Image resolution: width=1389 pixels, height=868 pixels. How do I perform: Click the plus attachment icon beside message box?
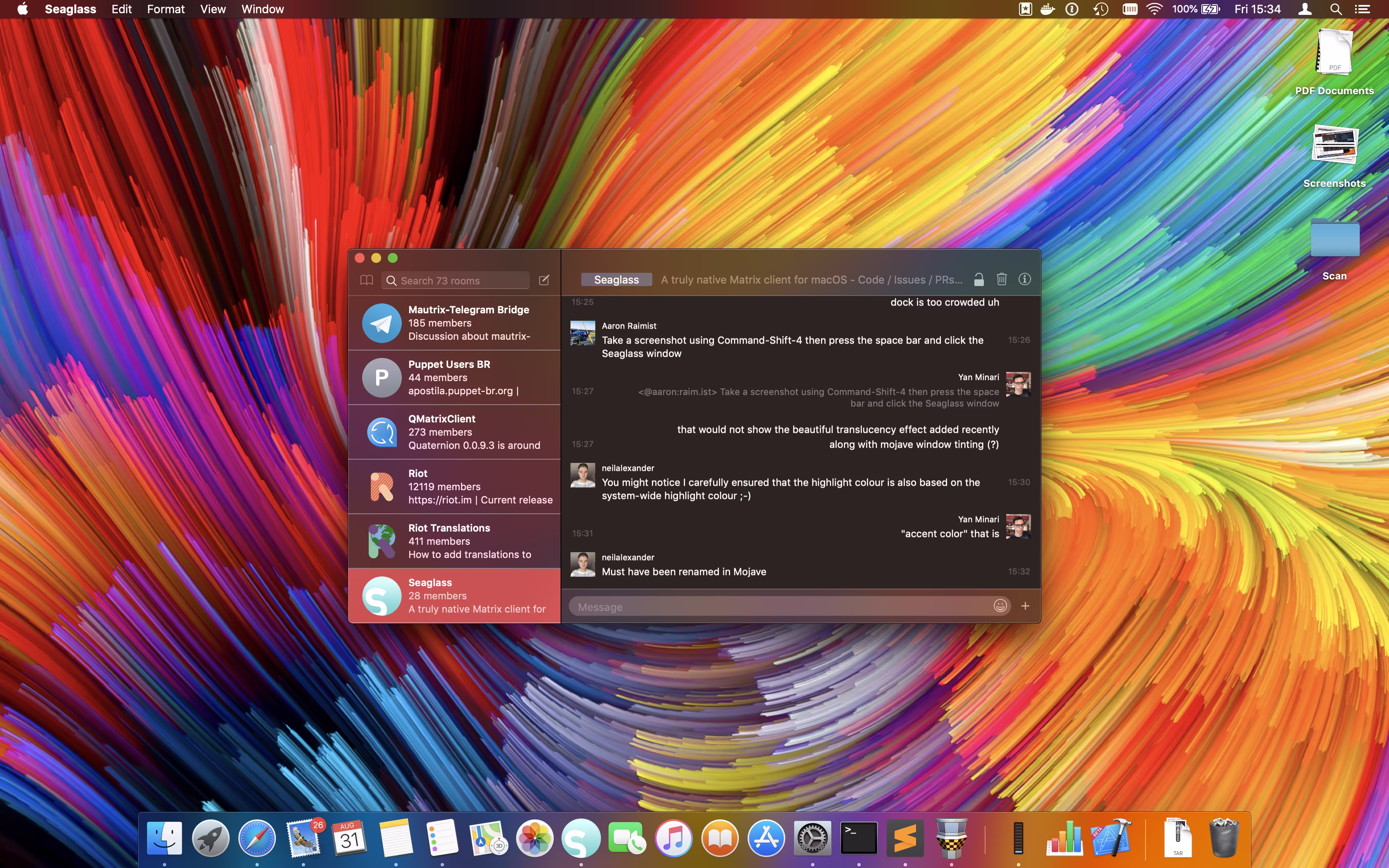point(1025,606)
